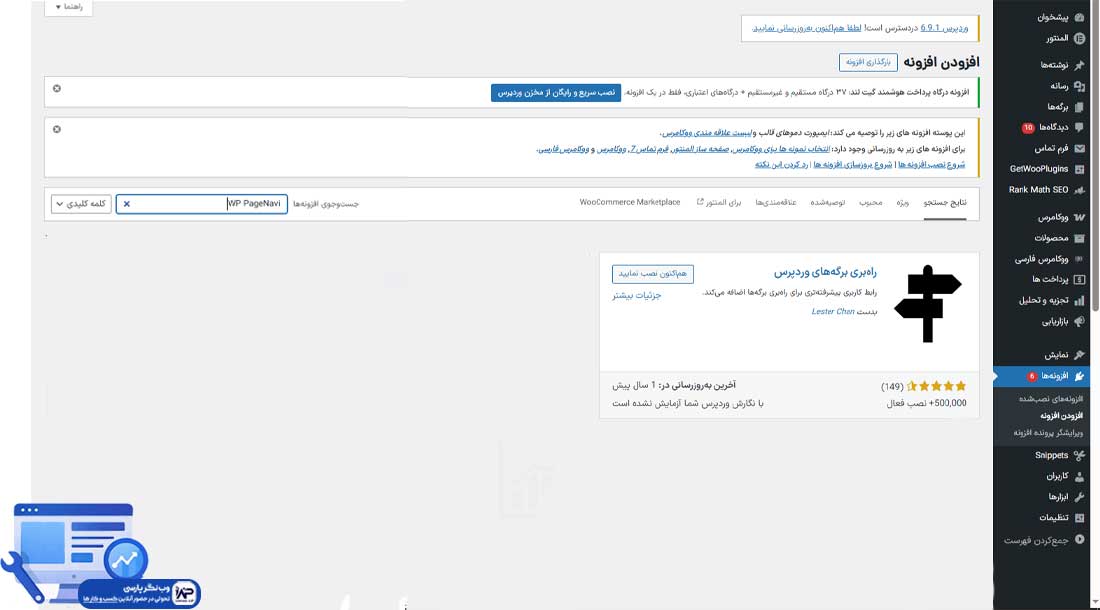
Task: Open جزئیات بیشتر more details link
Action: [x=636, y=296]
